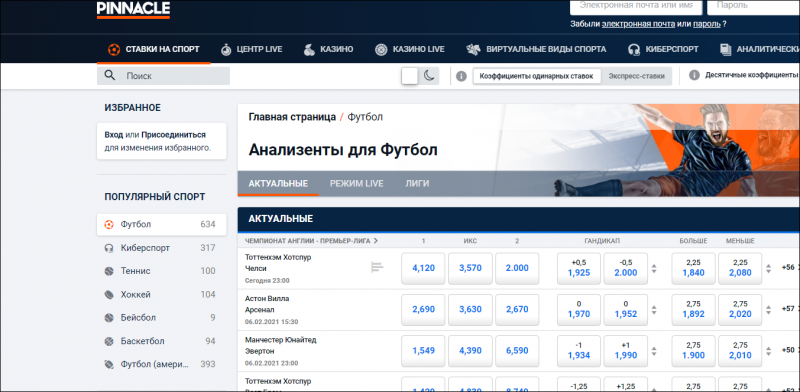Click the info icon beside Десятичные коэффициенты
Viewport: 800px width, 392px height.
tap(694, 76)
